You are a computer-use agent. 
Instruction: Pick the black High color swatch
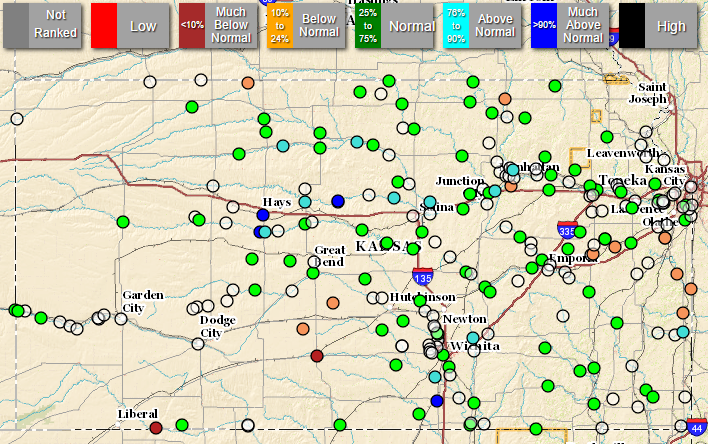[x=632, y=26]
